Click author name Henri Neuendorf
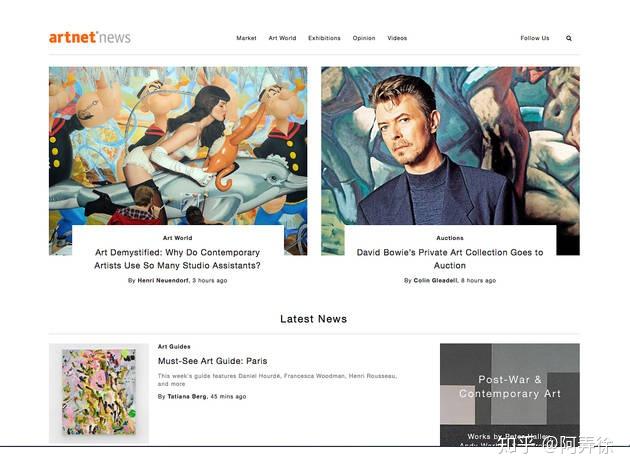 coord(163,280)
